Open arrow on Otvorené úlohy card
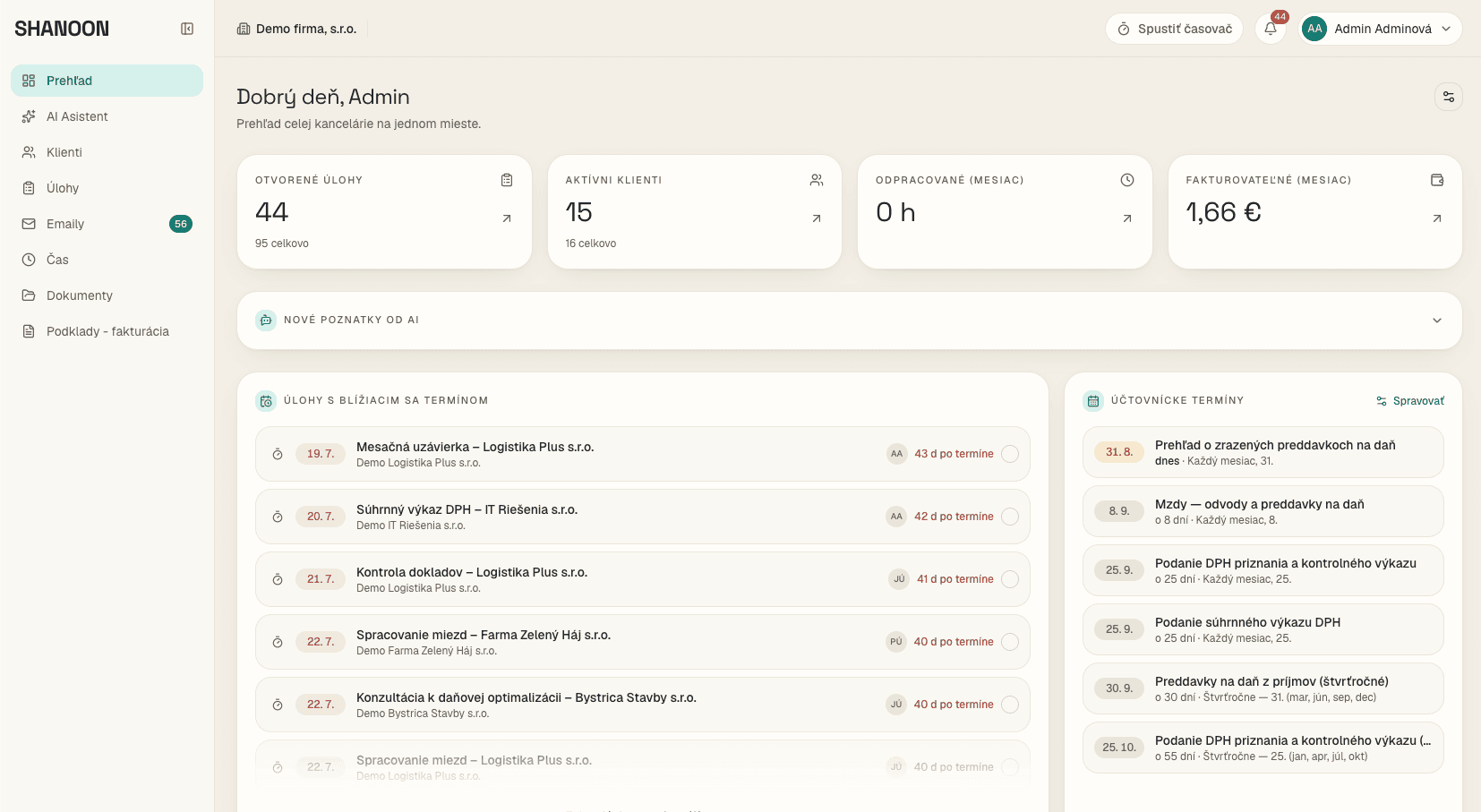Image resolution: width=1481 pixels, height=812 pixels. [507, 218]
